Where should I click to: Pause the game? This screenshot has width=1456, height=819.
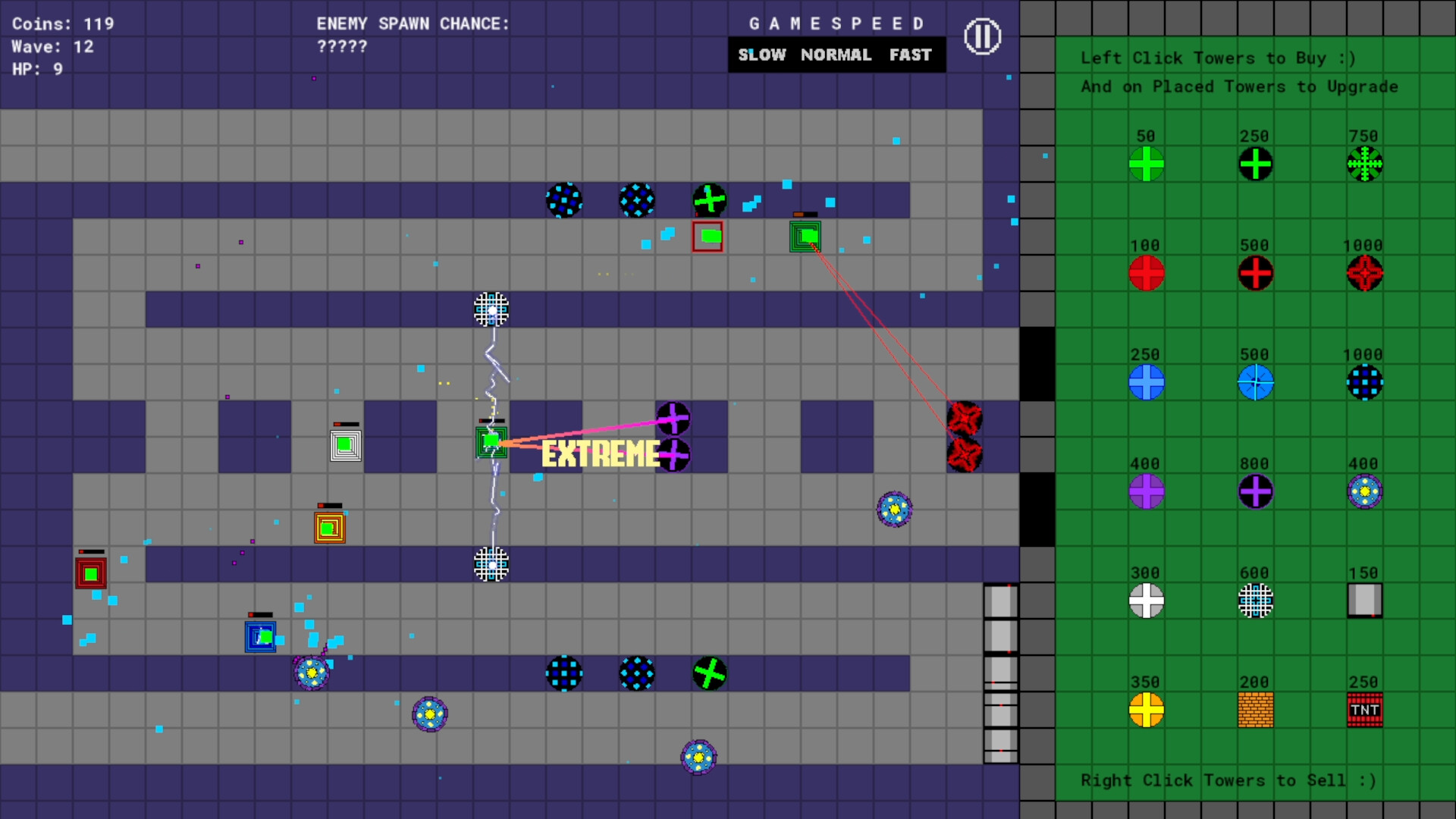[x=982, y=36]
